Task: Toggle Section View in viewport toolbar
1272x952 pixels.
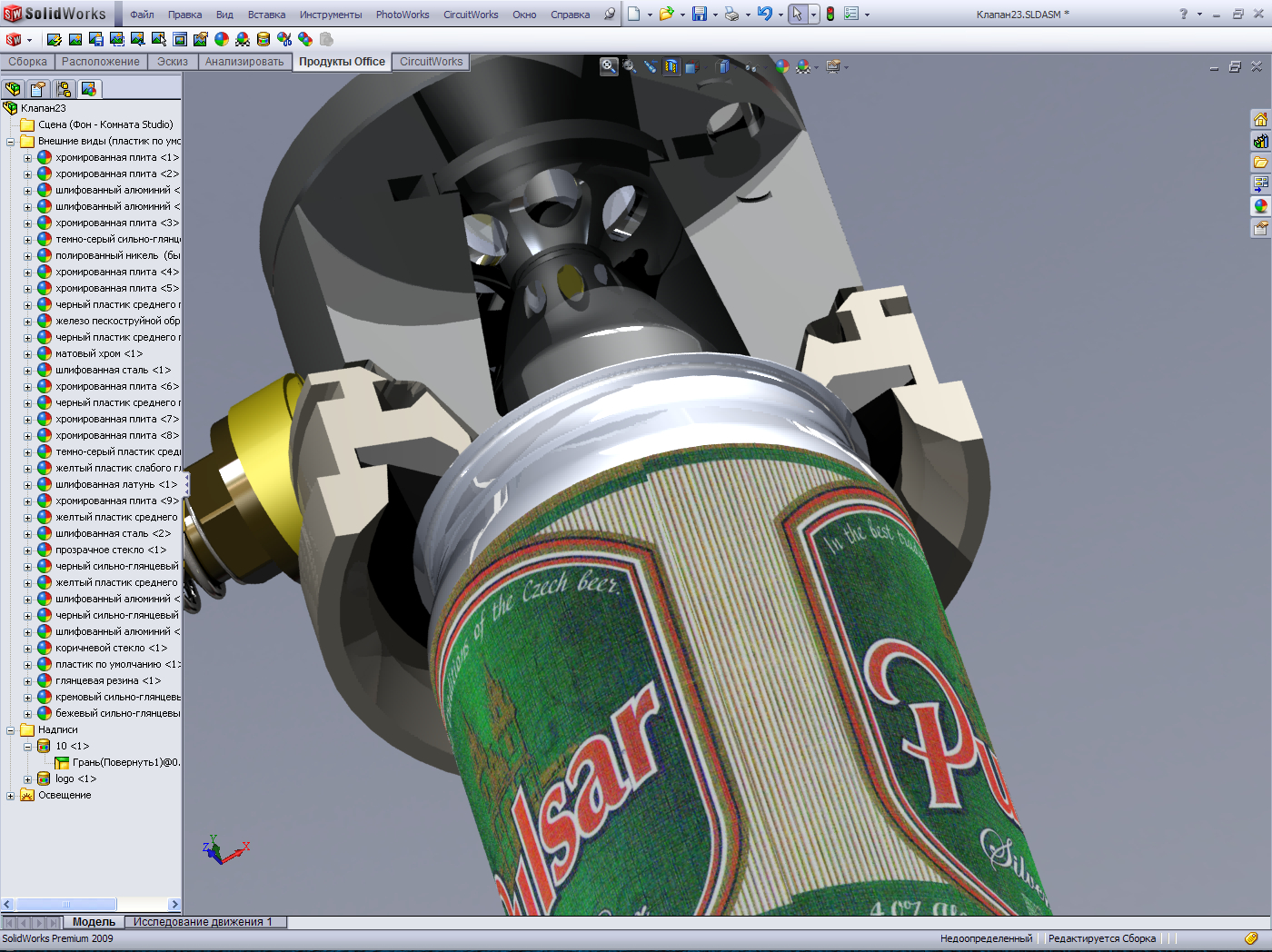Action: (x=671, y=66)
